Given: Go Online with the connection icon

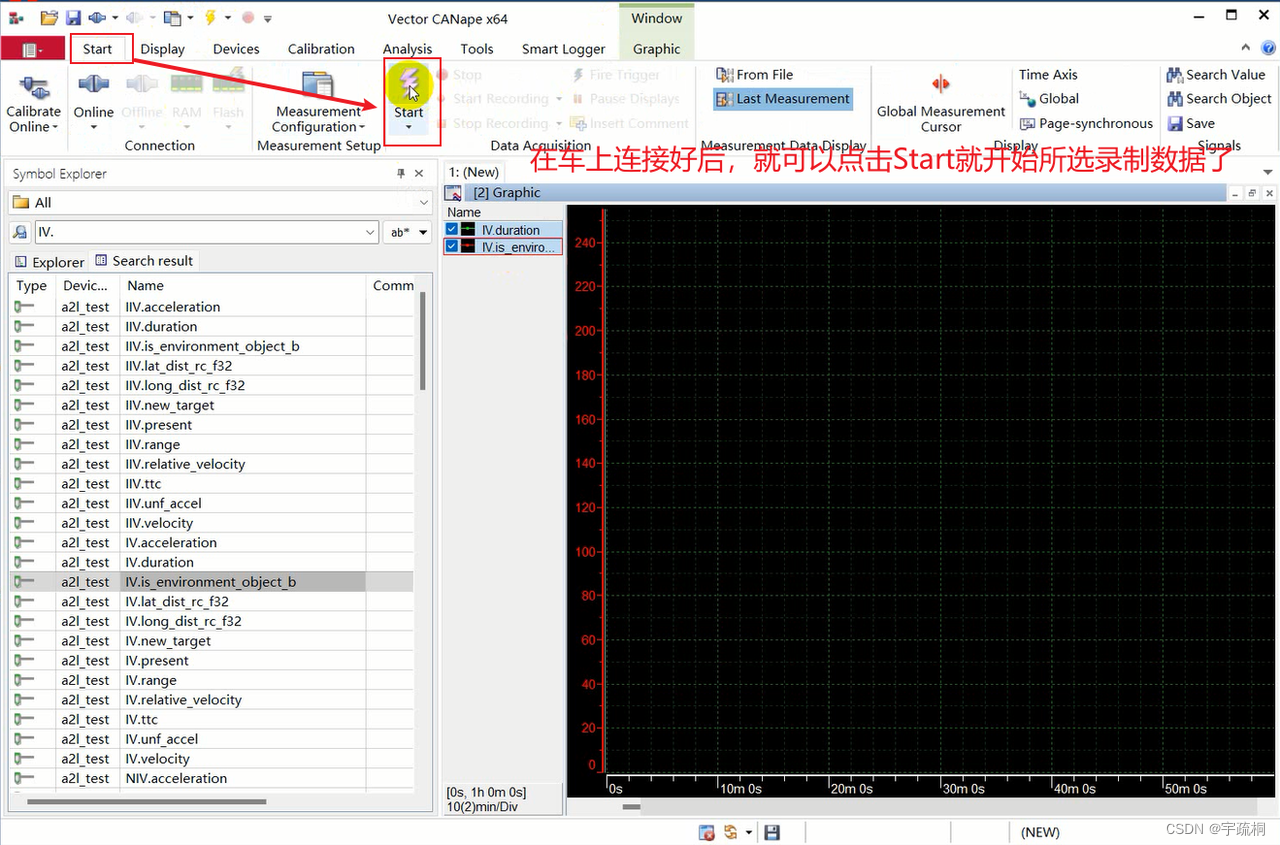Looking at the screenshot, I should click(x=93, y=86).
